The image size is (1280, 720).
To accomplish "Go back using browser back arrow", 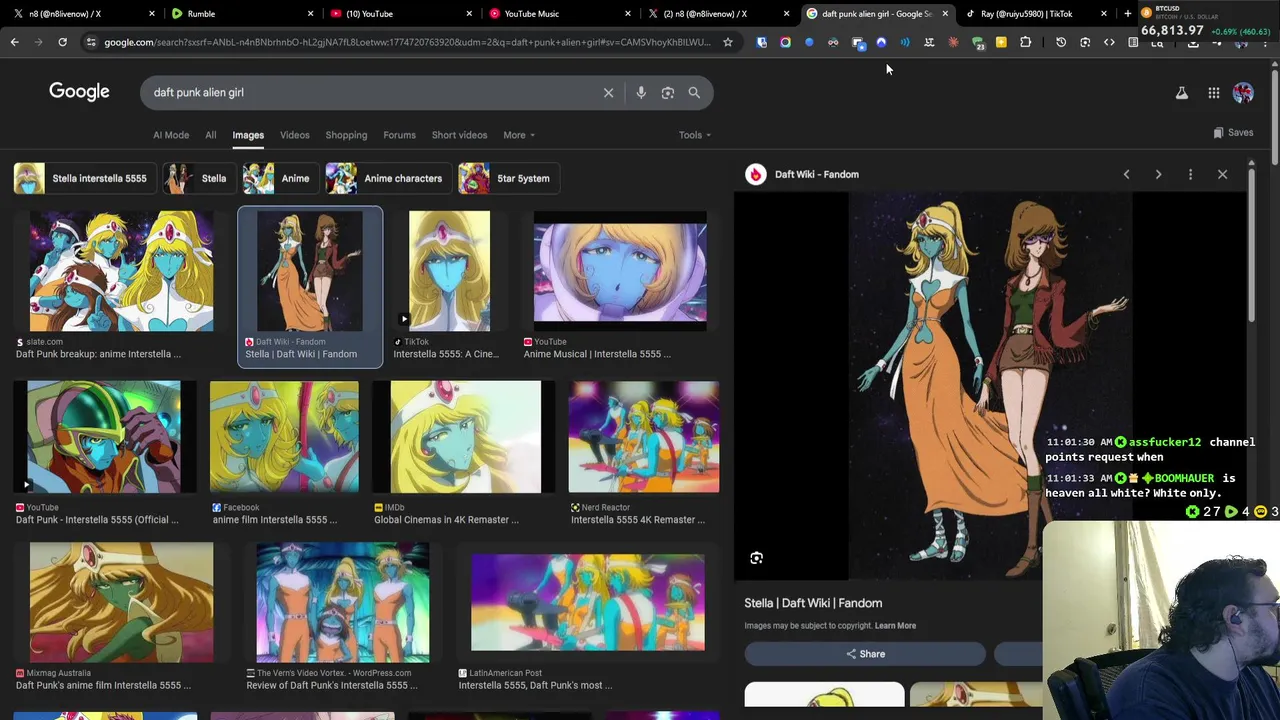I will pos(14,42).
